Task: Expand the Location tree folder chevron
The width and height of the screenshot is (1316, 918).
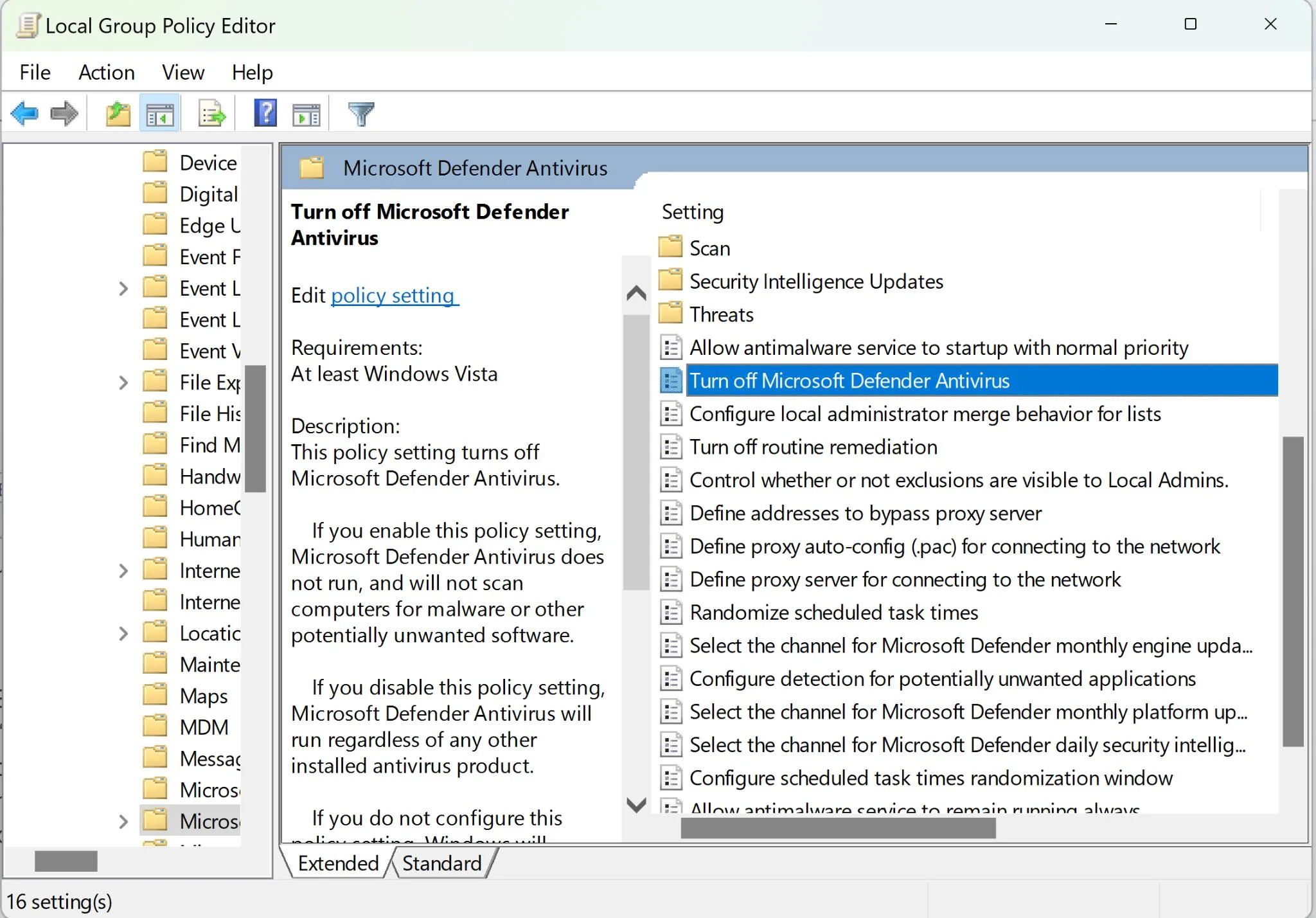Action: pyautogui.click(x=123, y=633)
